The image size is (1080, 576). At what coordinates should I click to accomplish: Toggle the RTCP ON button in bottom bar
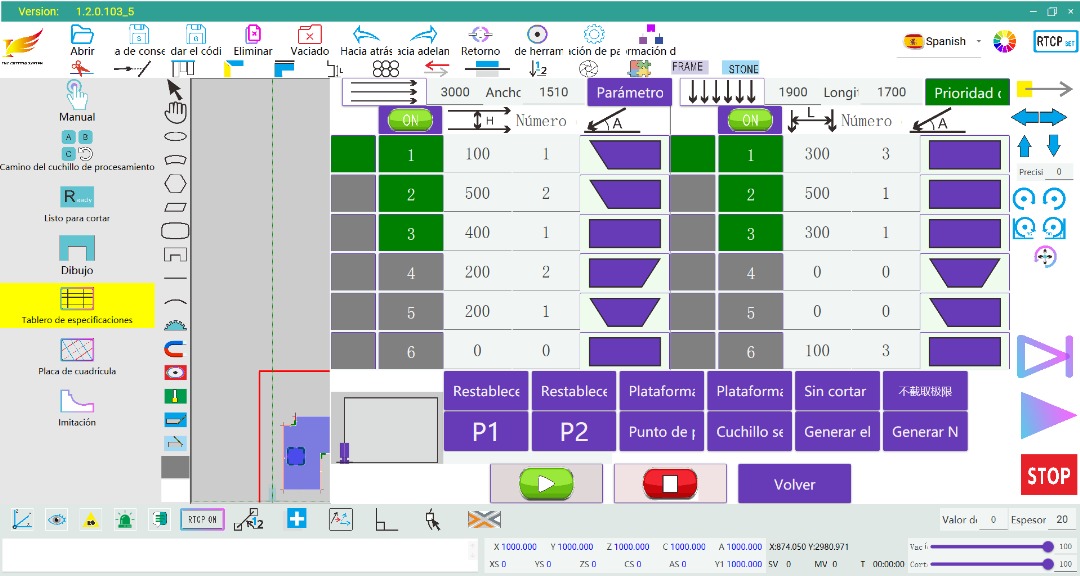click(x=202, y=519)
